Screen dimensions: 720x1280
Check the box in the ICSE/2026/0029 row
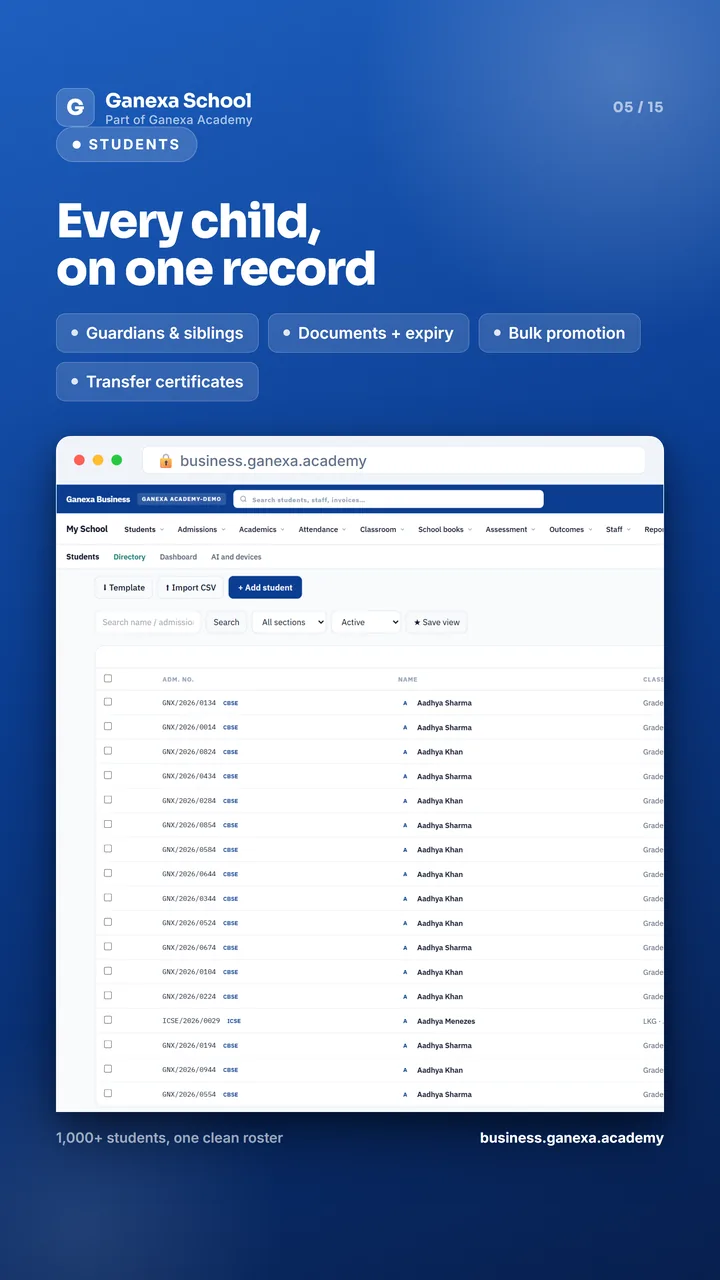pos(108,1020)
